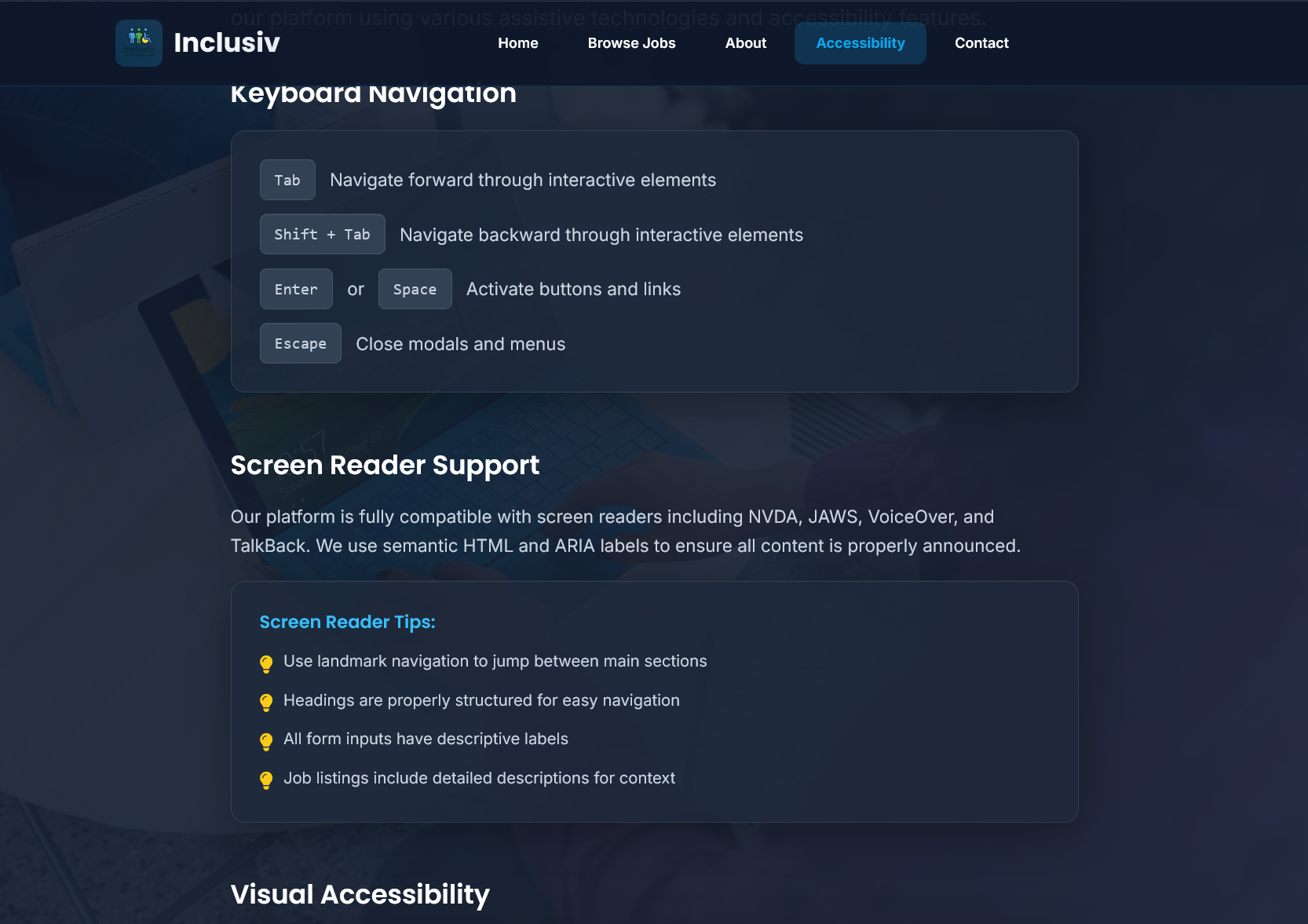Click the Shift + Tab key badge
This screenshot has height=924, width=1308.
pos(323,234)
